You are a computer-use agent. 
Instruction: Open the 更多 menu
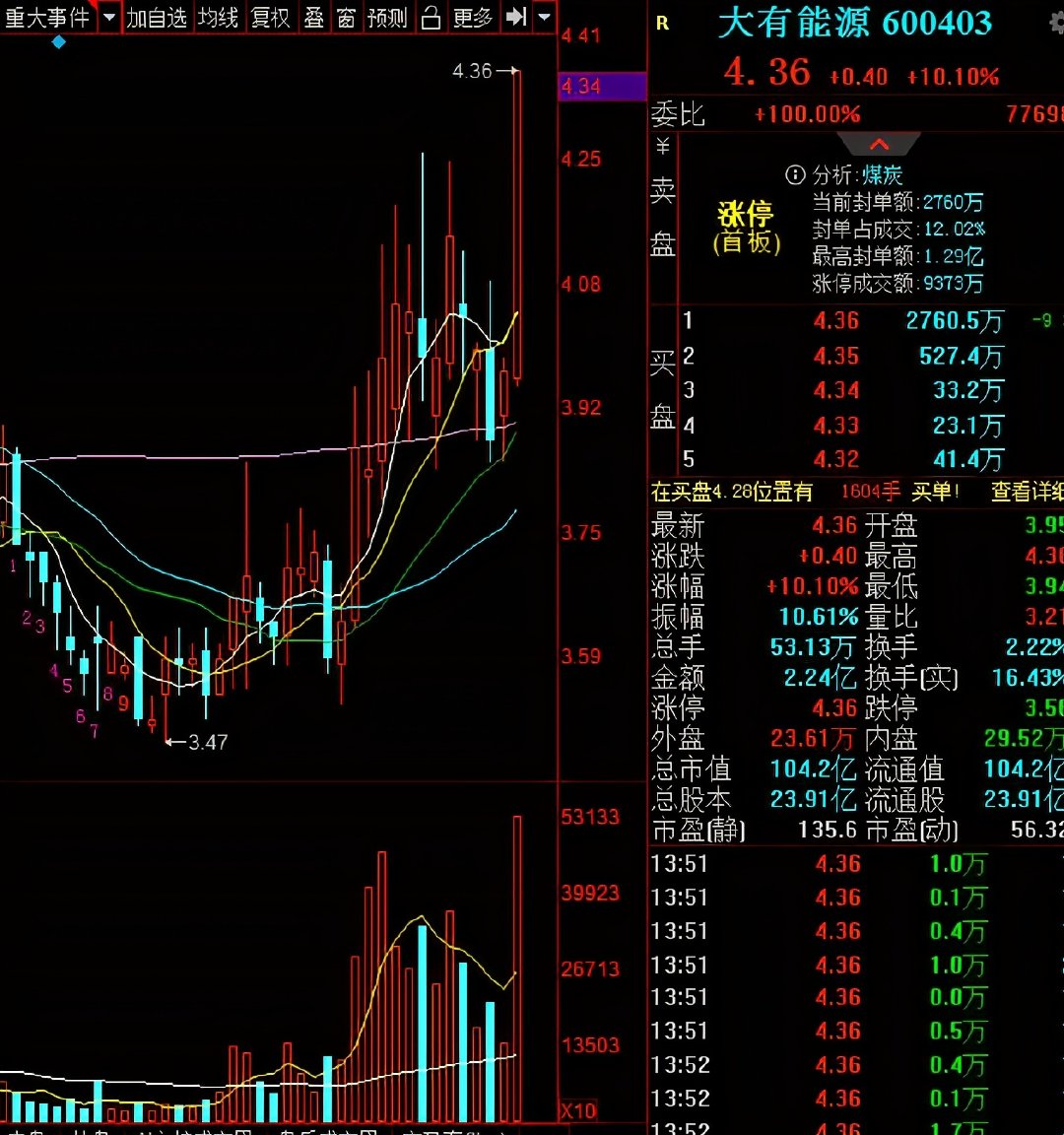pyautogui.click(x=473, y=18)
